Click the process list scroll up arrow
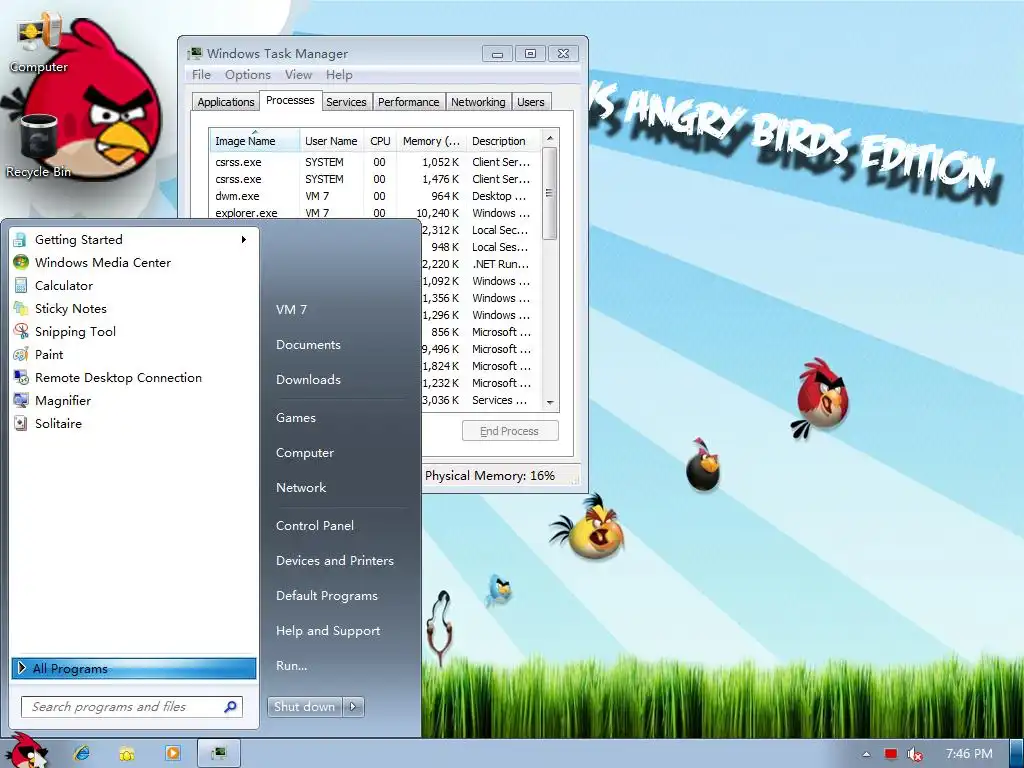Image resolution: width=1024 pixels, height=768 pixels. [550, 138]
